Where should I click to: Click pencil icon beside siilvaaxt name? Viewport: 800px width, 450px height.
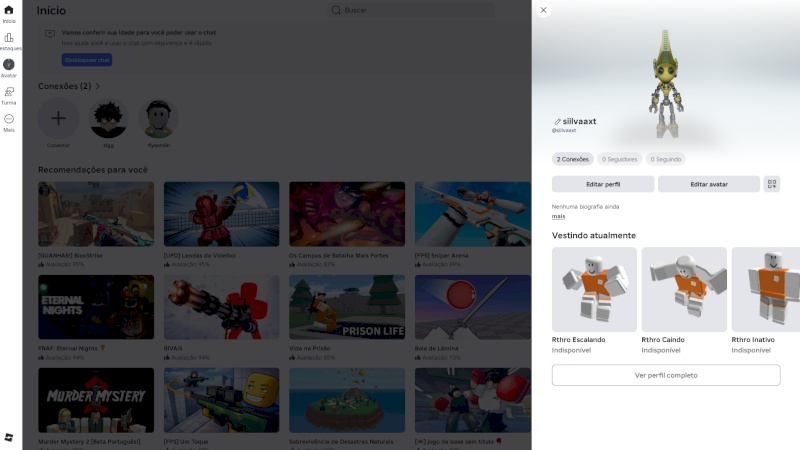point(557,121)
